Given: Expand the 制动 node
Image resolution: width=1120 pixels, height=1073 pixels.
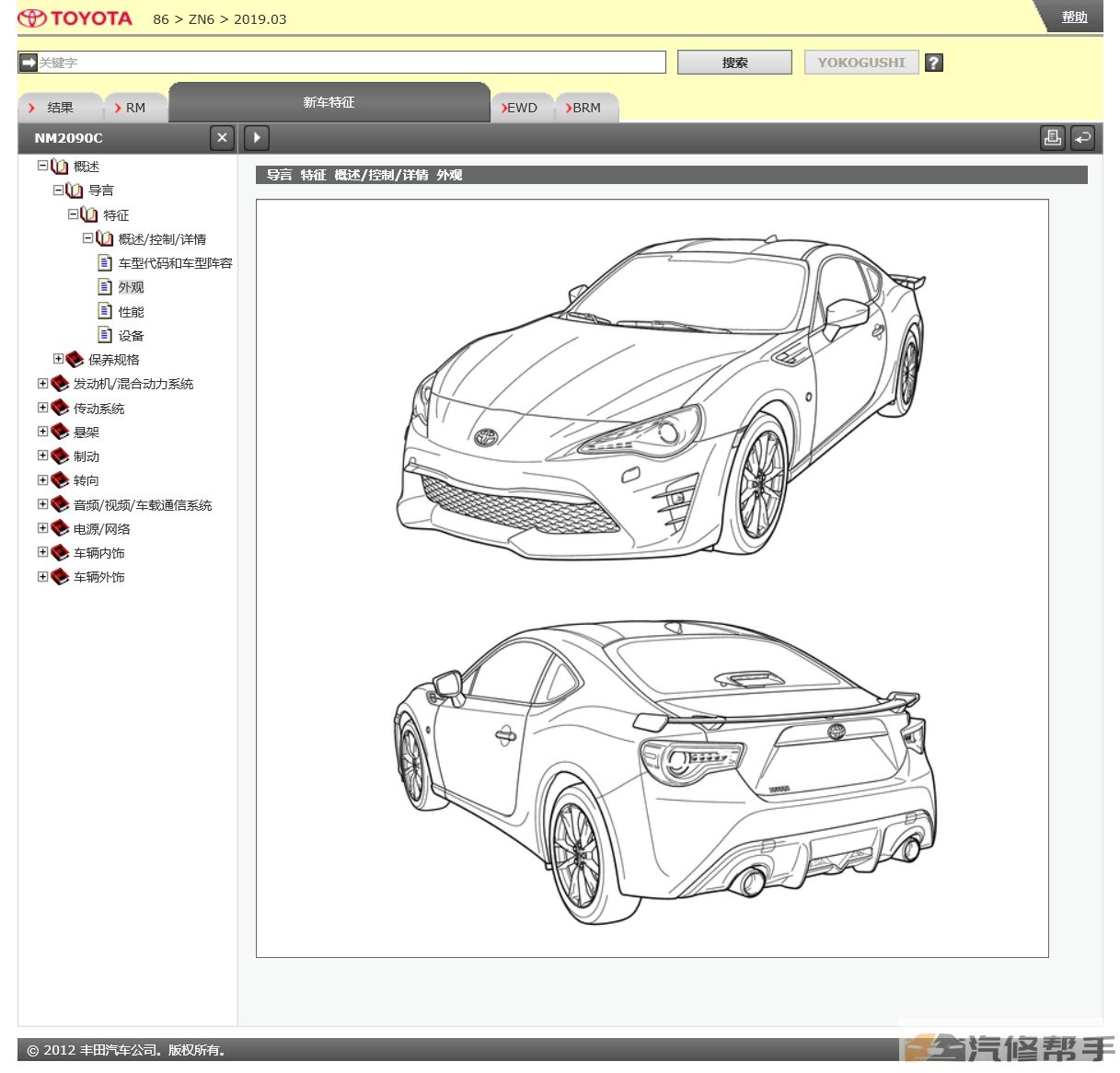Looking at the screenshot, I should click(42, 455).
